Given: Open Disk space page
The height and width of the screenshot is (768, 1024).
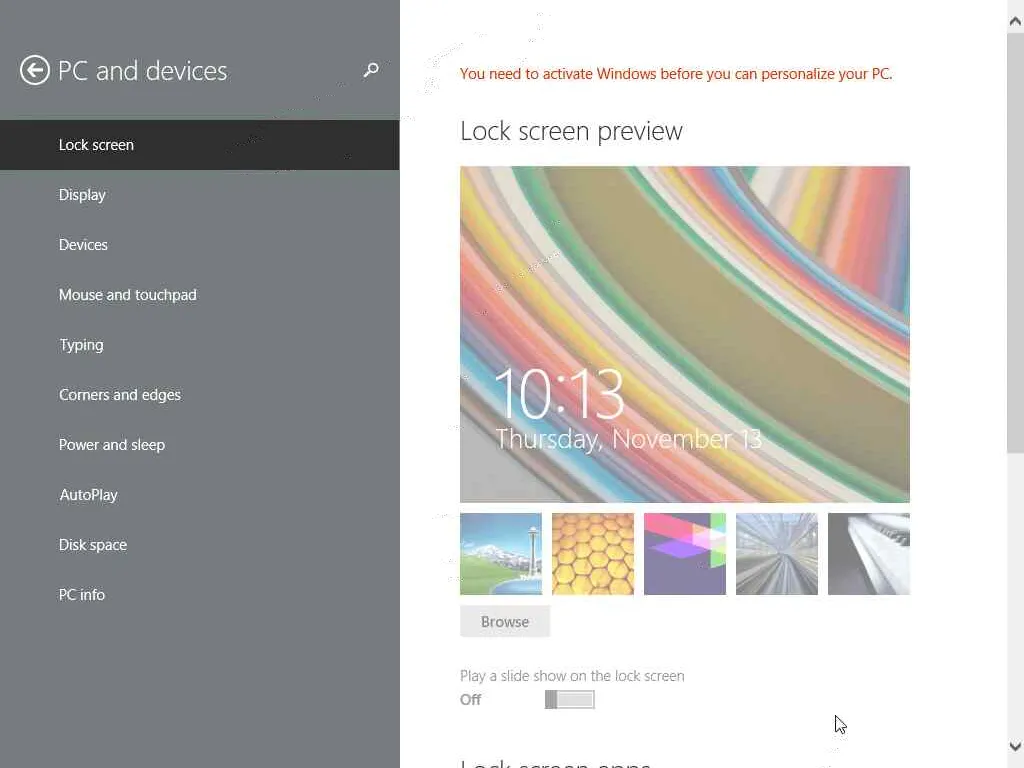Looking at the screenshot, I should click(x=93, y=545).
